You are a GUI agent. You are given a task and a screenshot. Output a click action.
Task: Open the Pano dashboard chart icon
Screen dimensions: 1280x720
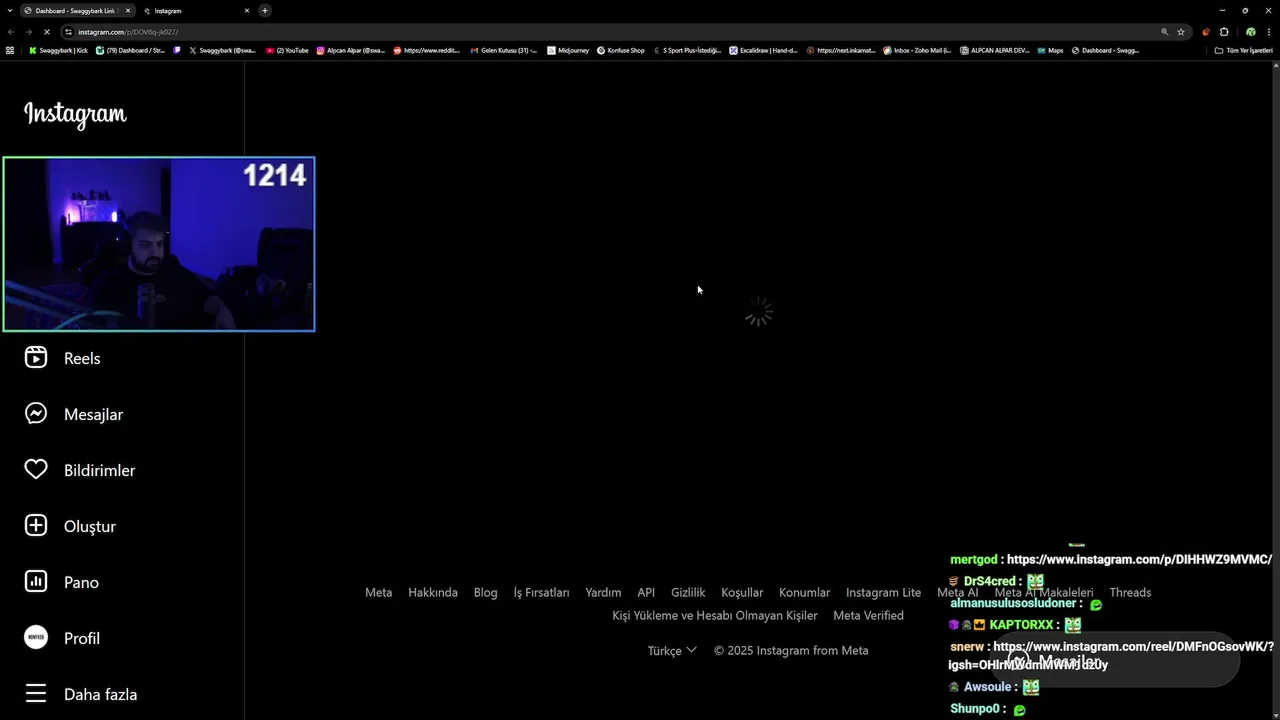click(x=36, y=582)
